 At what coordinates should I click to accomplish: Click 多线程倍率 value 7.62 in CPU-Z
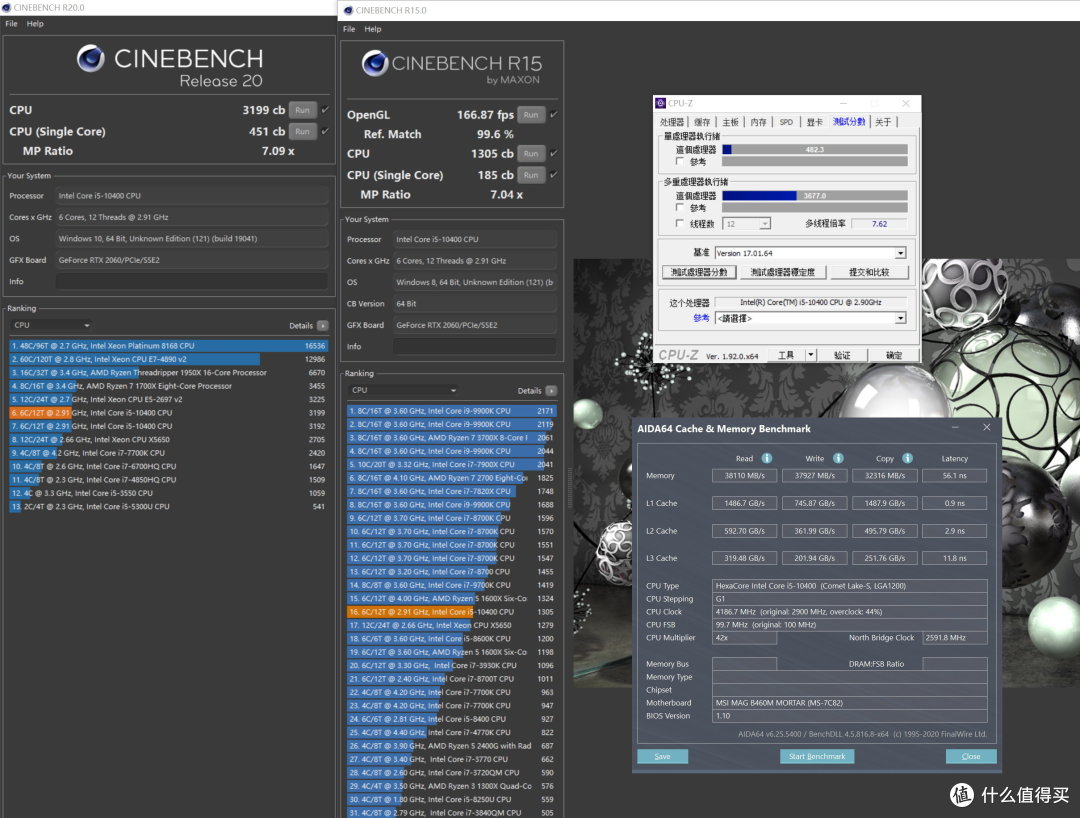point(879,224)
